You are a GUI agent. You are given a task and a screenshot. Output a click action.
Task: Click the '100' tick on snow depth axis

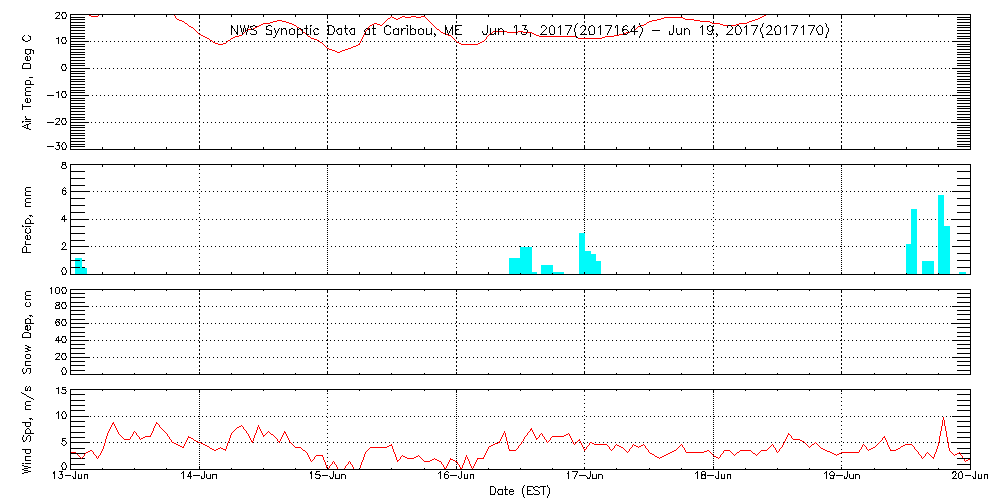(57, 291)
